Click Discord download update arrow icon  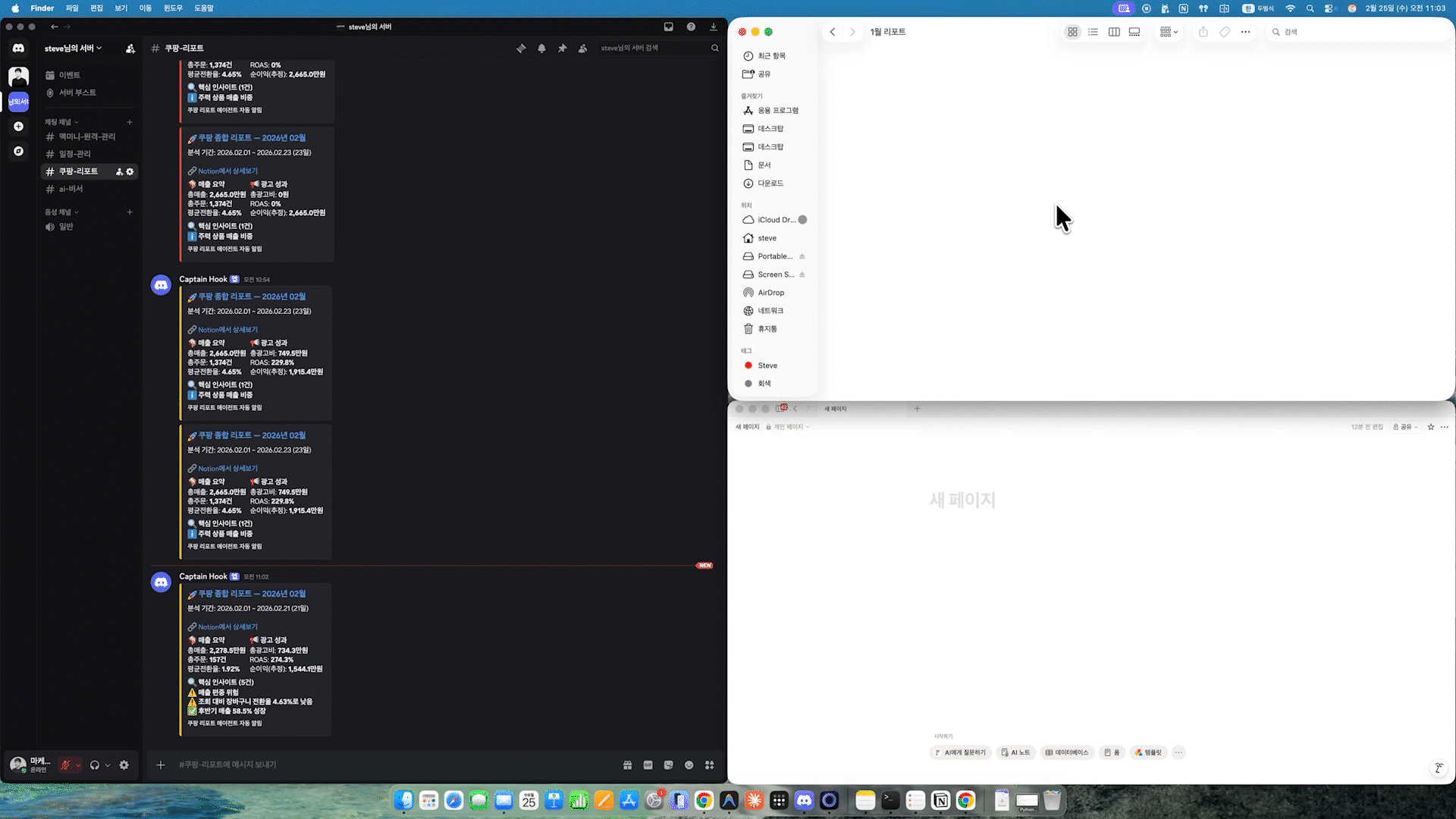pos(714,27)
